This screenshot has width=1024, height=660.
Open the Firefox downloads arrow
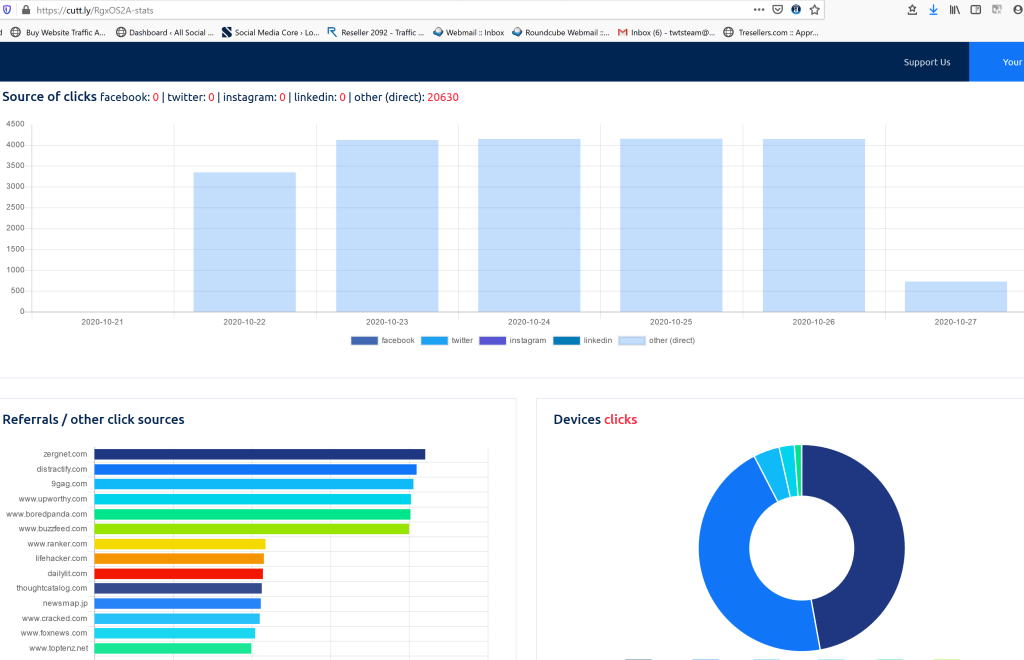933,9
